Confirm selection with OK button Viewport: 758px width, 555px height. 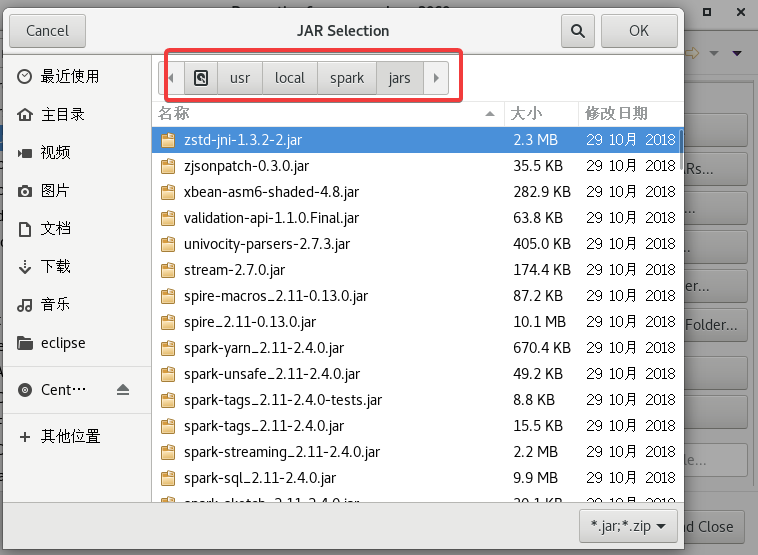(x=639, y=31)
